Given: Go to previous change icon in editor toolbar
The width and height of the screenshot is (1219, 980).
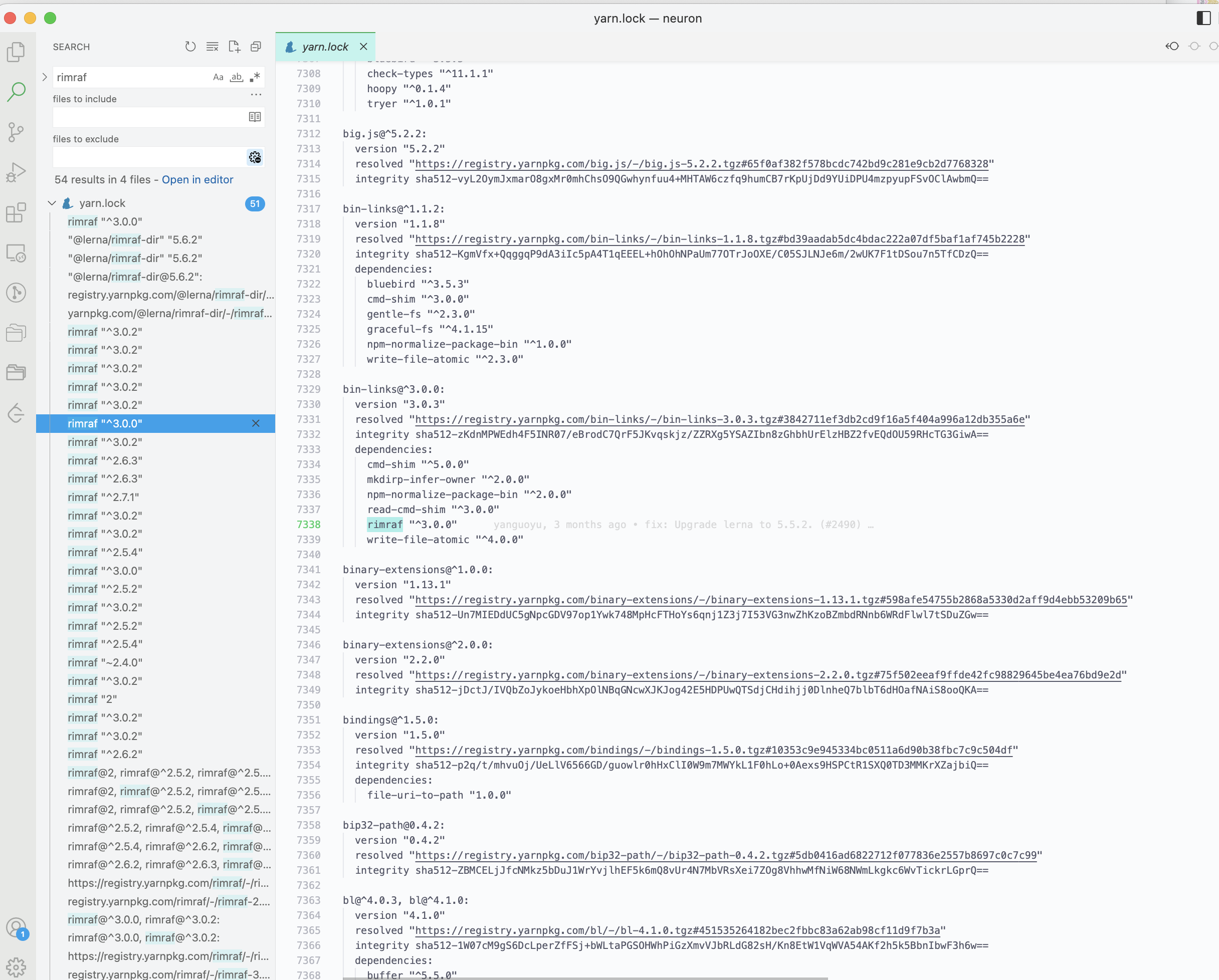Looking at the screenshot, I should (1172, 47).
